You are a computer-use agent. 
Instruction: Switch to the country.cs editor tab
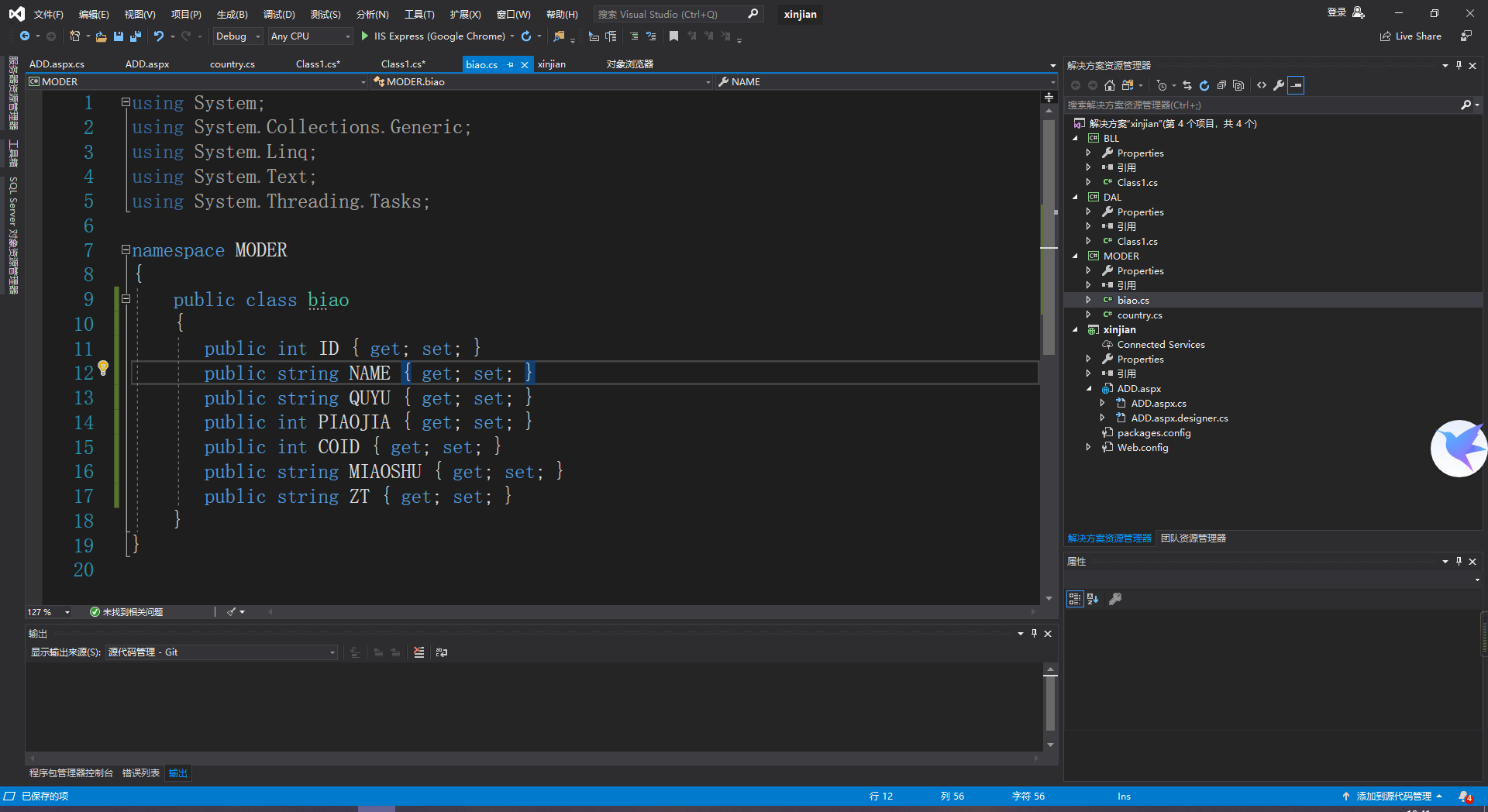click(x=232, y=64)
